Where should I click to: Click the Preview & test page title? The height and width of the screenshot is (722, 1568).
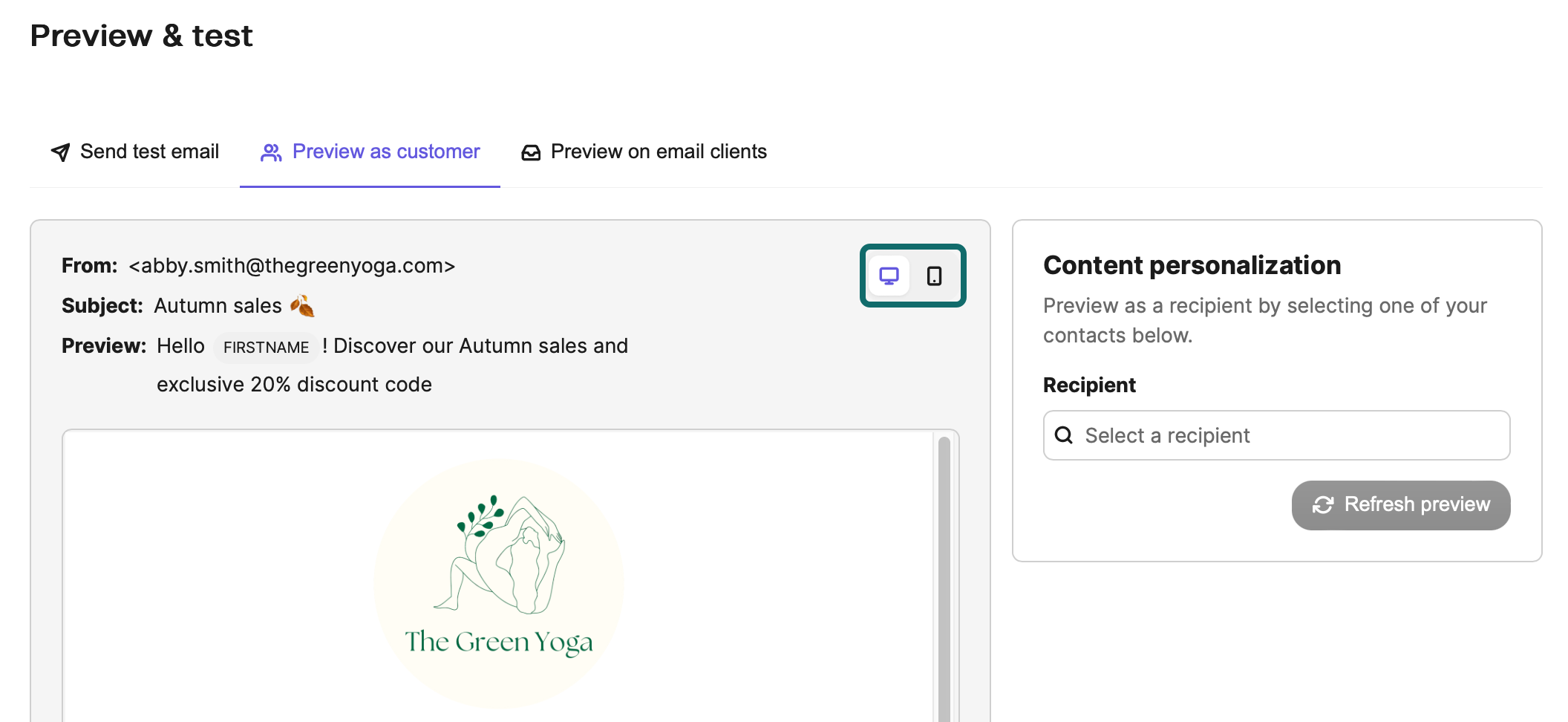(x=142, y=36)
